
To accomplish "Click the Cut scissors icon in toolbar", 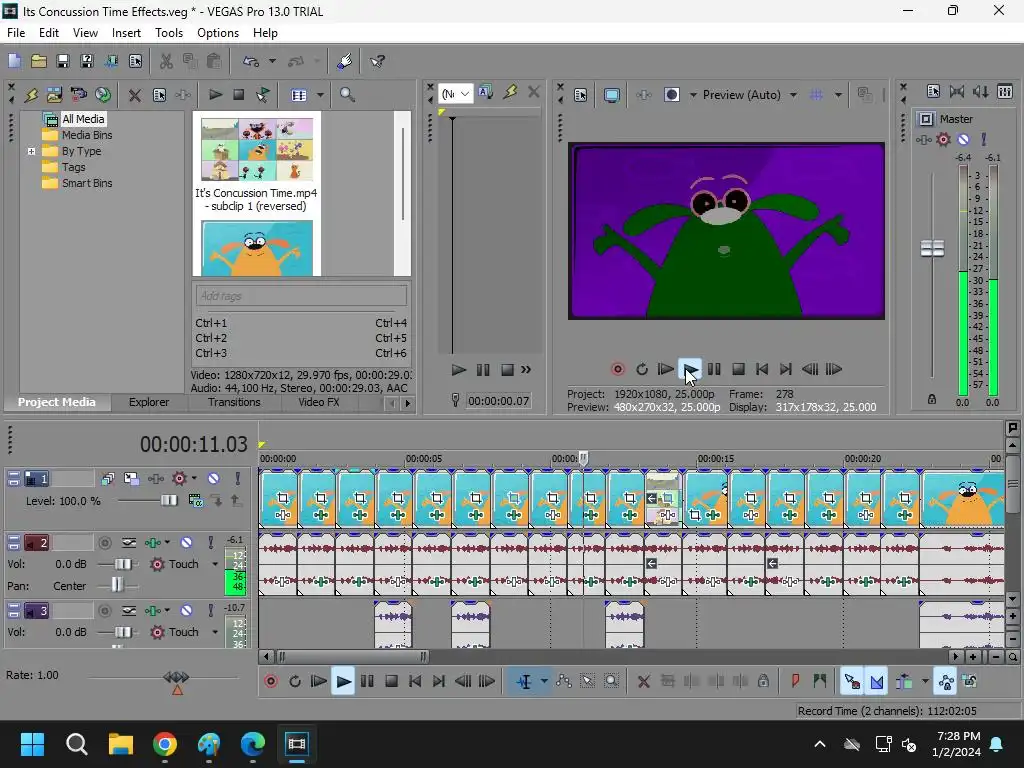I will pos(167,61).
